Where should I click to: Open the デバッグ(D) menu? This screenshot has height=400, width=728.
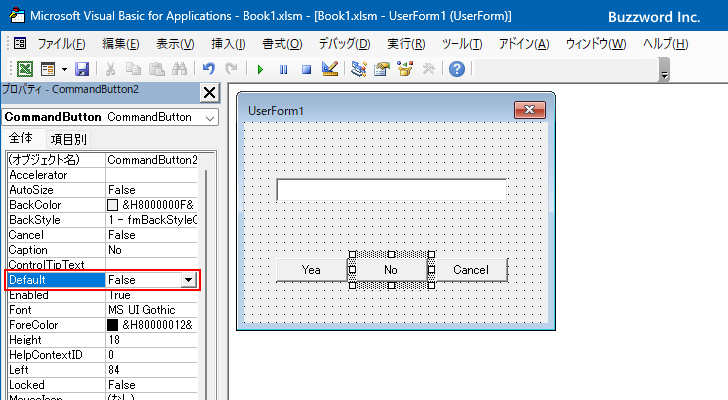click(x=344, y=44)
